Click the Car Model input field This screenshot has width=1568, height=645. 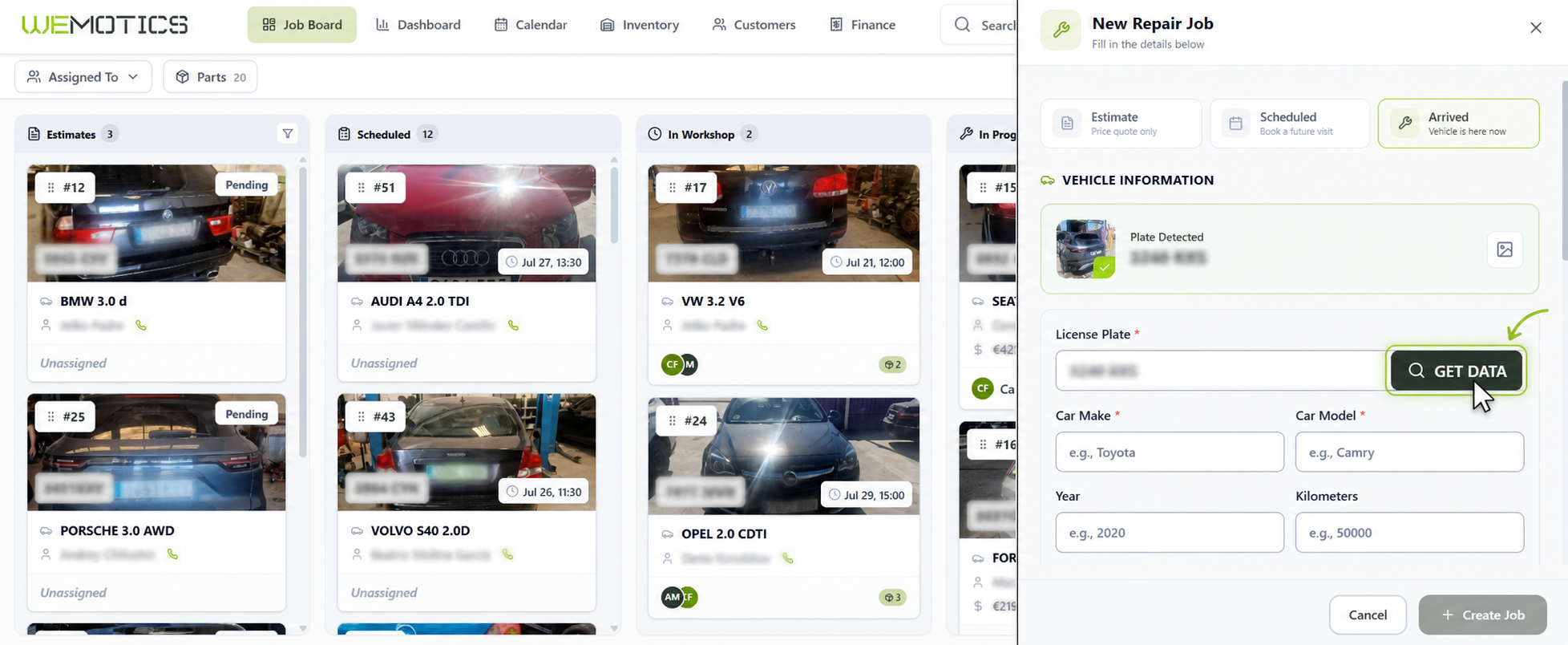[1409, 452]
